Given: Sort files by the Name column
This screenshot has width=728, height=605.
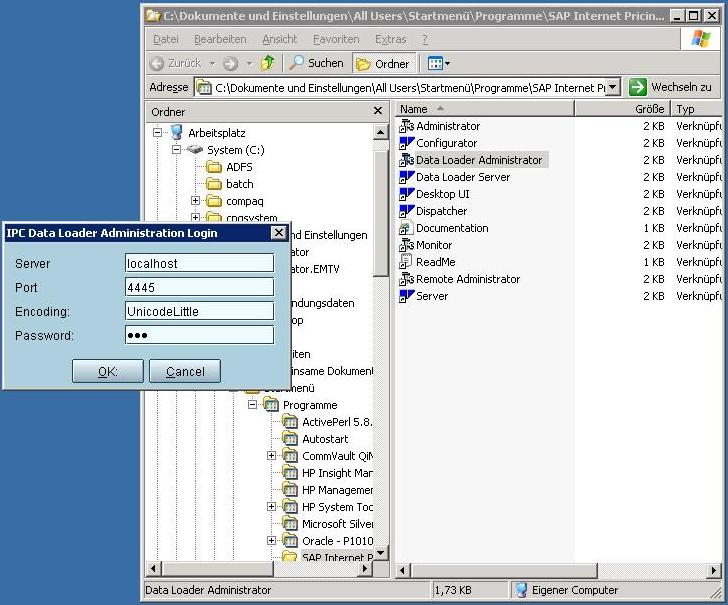Looking at the screenshot, I should tap(485, 109).
